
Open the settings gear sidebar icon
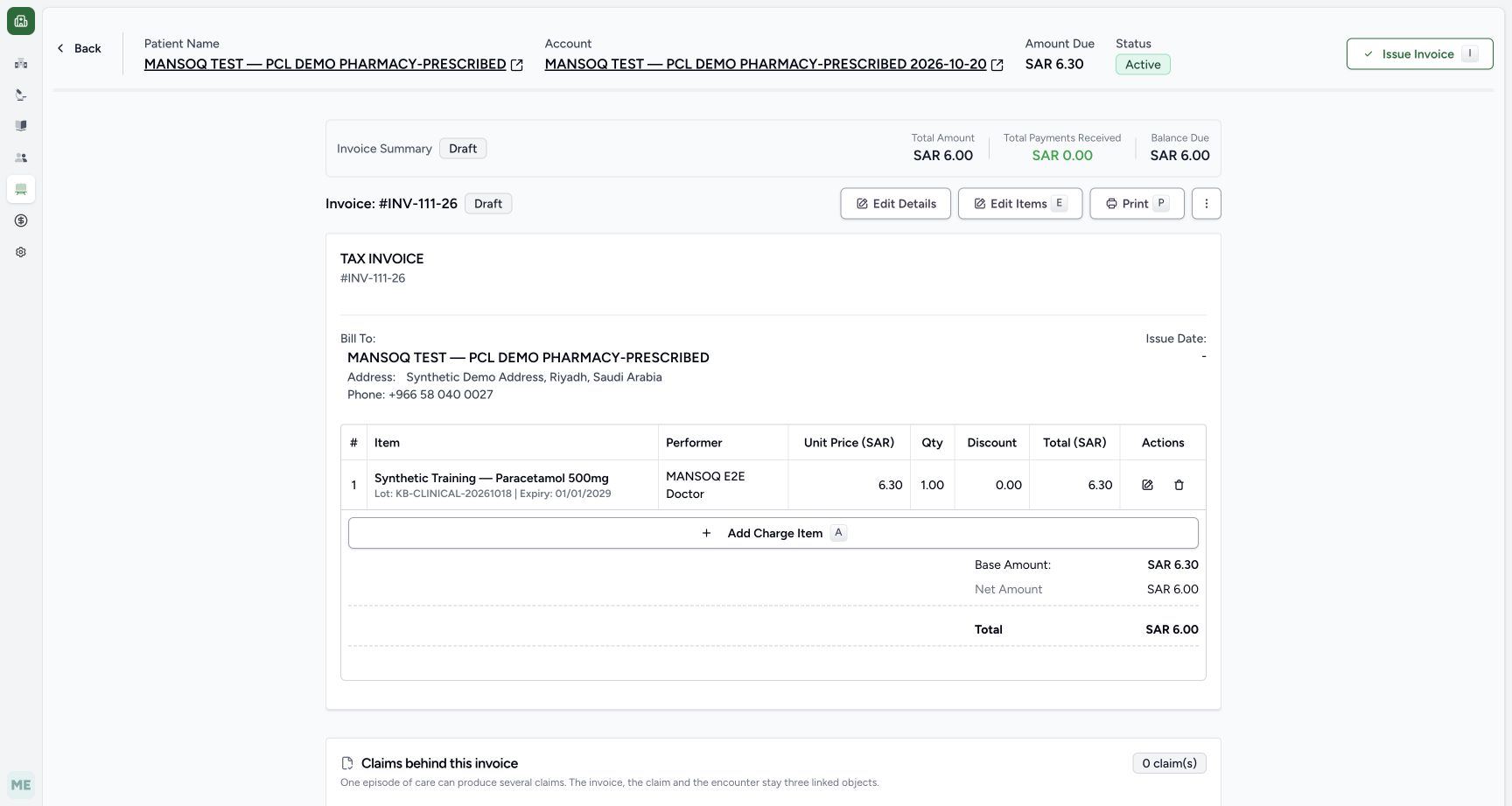[x=21, y=252]
